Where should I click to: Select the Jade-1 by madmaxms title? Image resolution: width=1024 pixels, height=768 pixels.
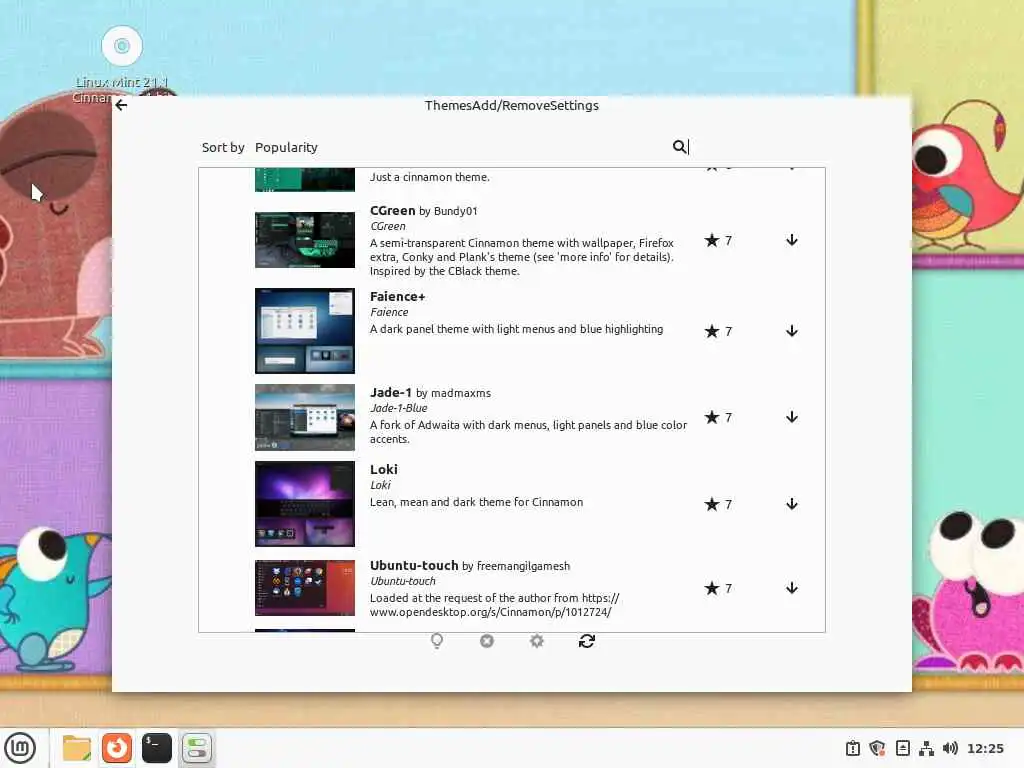point(430,392)
